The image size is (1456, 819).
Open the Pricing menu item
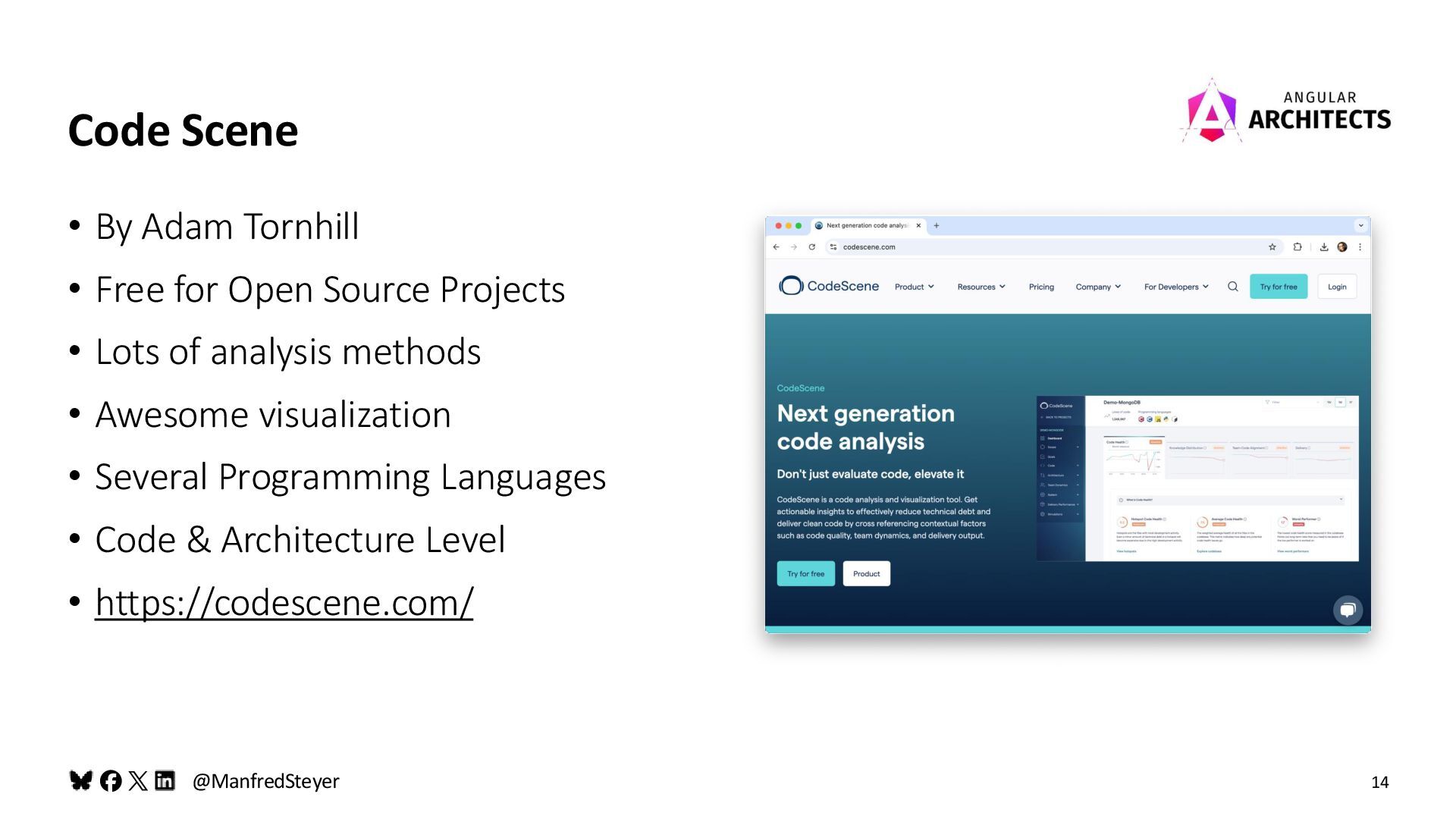coord(1041,287)
